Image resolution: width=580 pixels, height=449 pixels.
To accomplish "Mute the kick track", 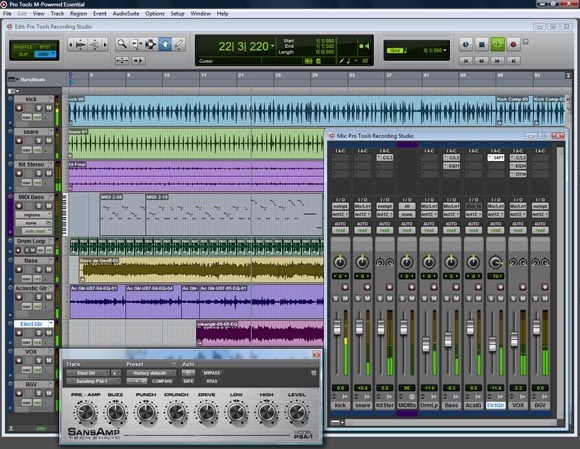I will [49, 108].
